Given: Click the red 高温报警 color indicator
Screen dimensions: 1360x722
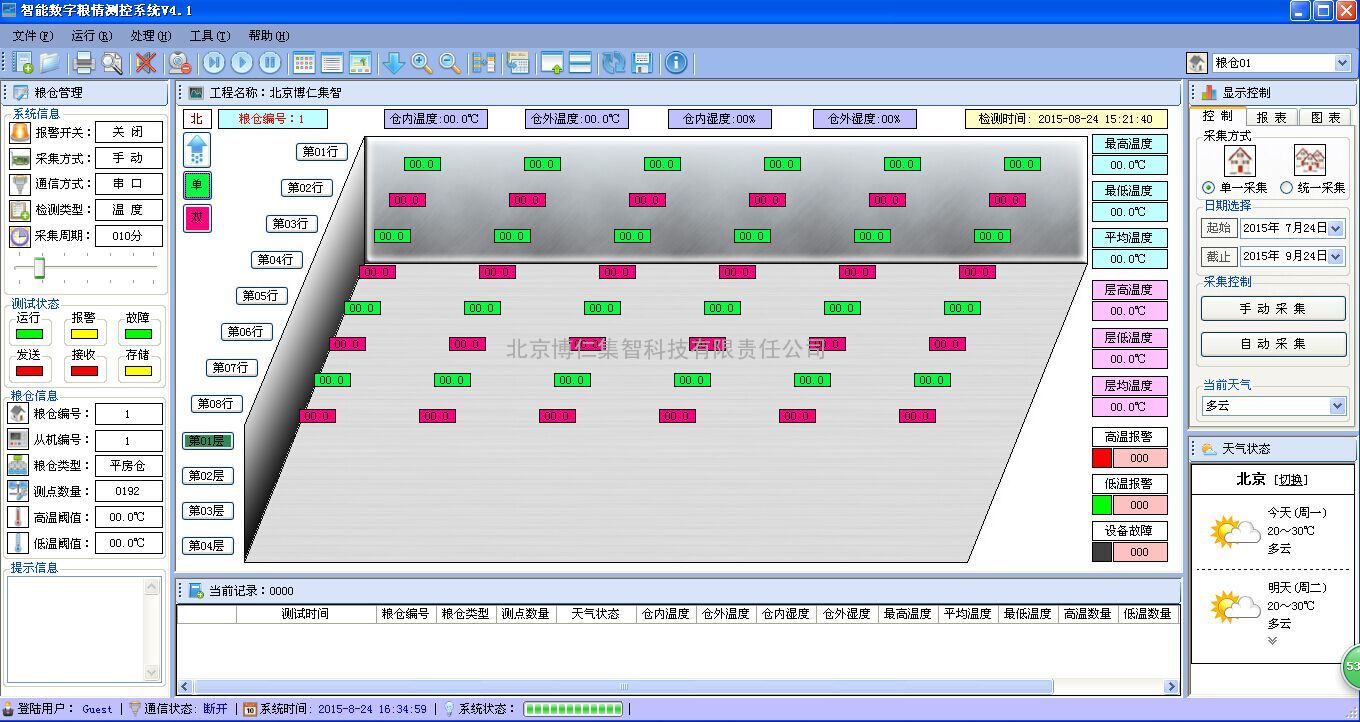Looking at the screenshot, I should point(1102,458).
